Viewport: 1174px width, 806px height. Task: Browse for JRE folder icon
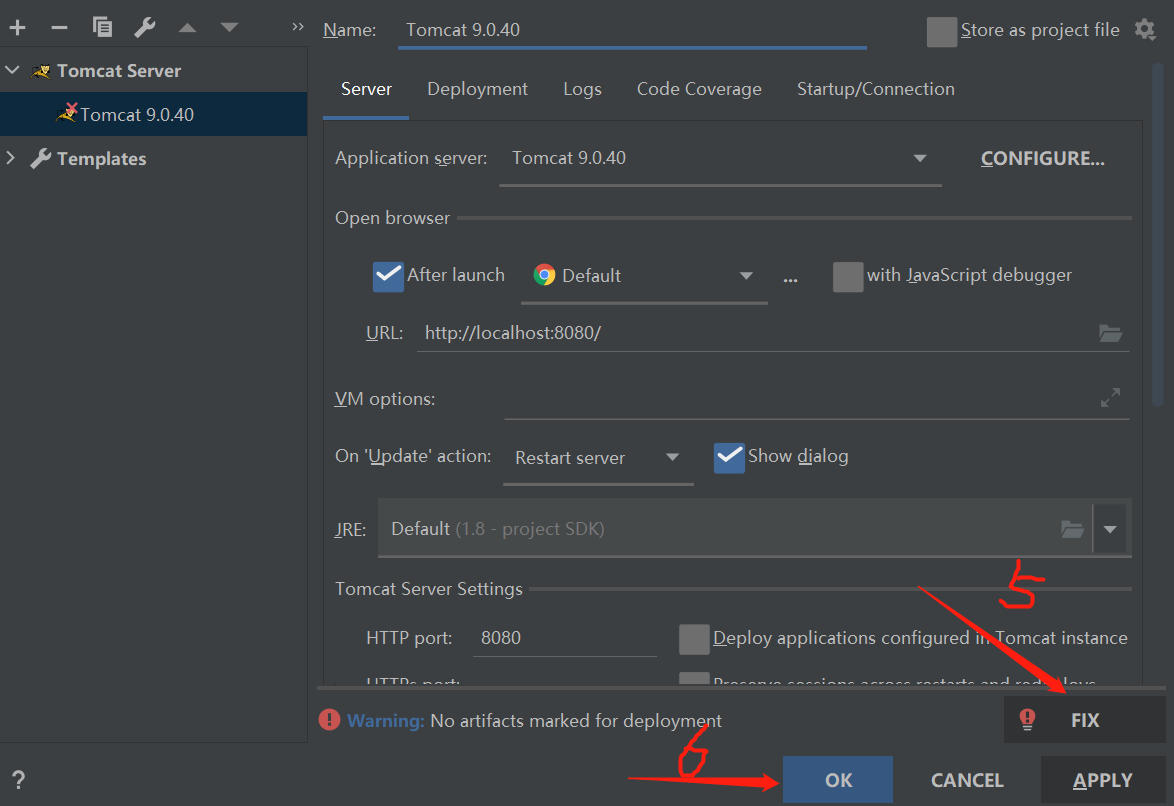pos(1072,529)
